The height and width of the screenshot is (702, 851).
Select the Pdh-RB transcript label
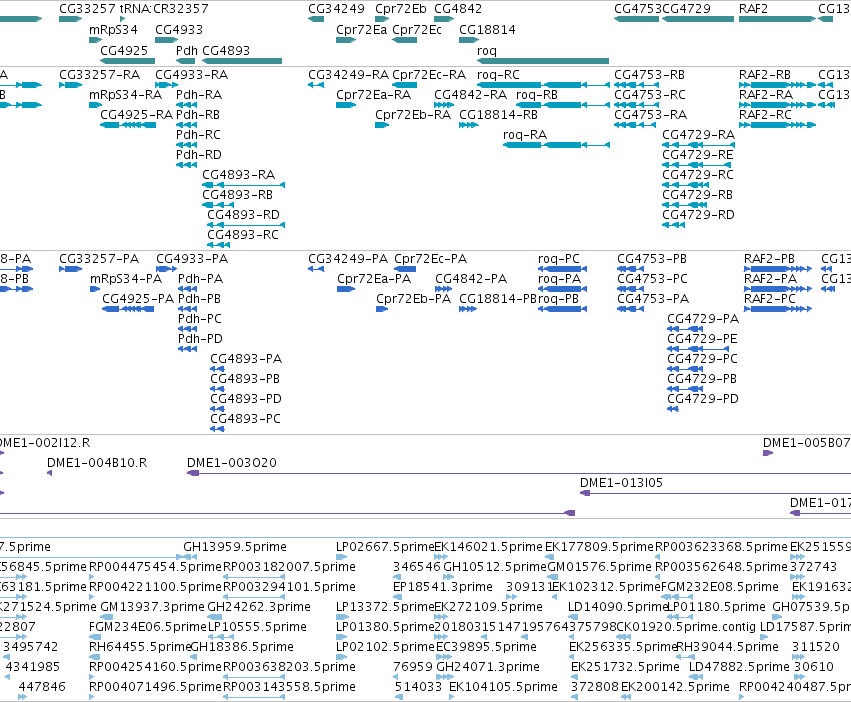[198, 115]
